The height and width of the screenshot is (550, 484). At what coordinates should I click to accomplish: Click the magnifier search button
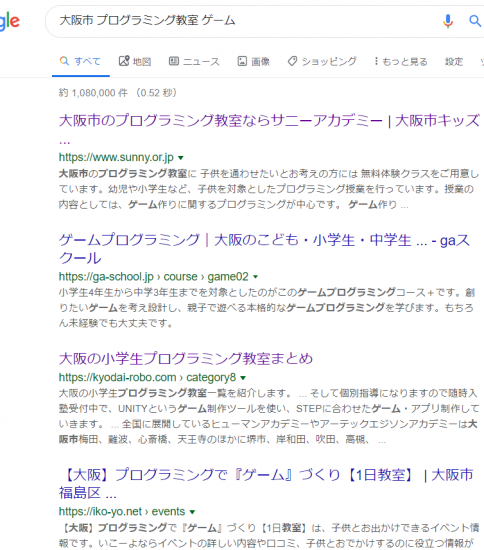point(475,21)
